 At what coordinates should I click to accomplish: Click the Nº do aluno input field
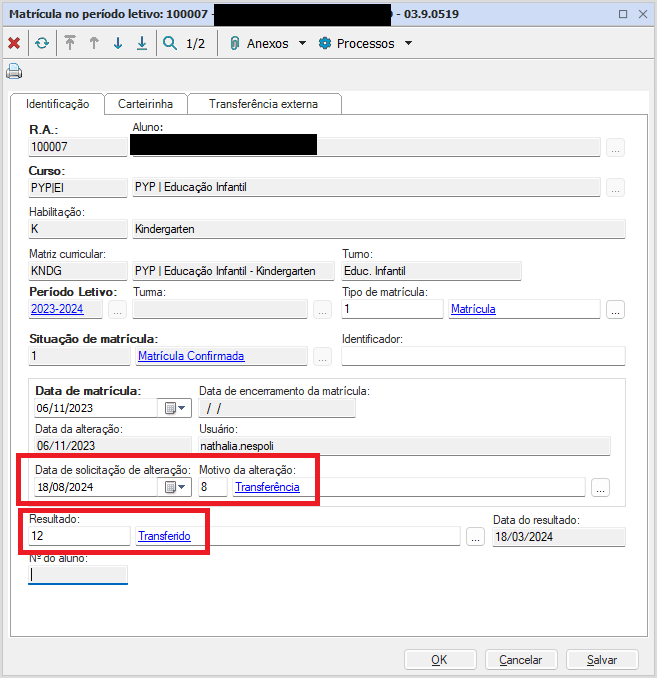pos(78,575)
